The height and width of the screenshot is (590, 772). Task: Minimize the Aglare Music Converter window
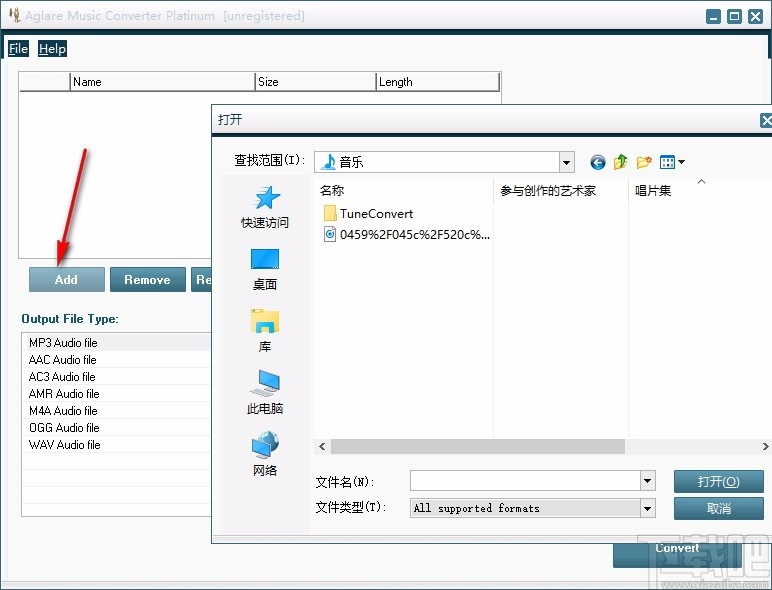(713, 16)
